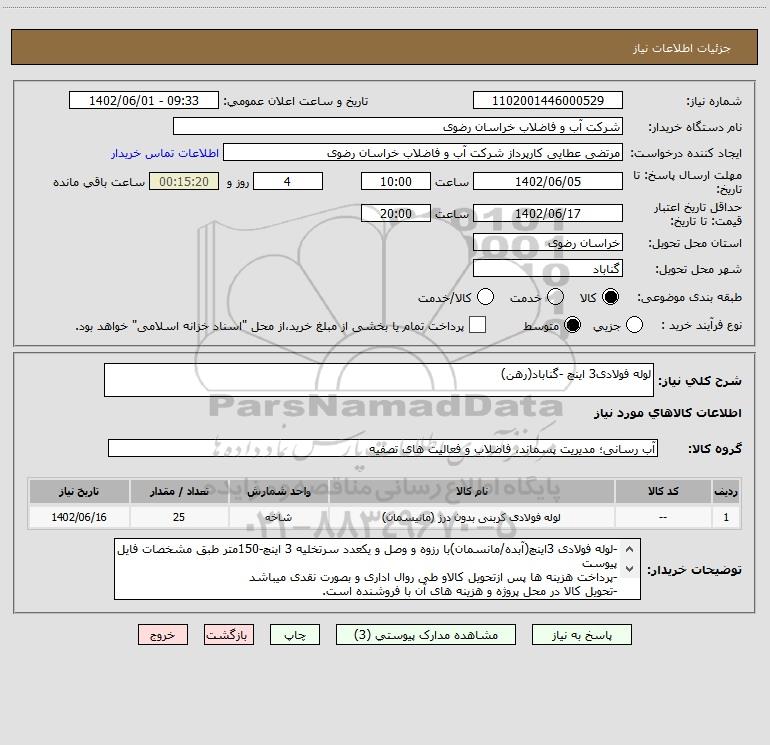Viewport: 770px width, 745px height.
Task: Click response deadline date 1402/06/05
Action: (548, 181)
